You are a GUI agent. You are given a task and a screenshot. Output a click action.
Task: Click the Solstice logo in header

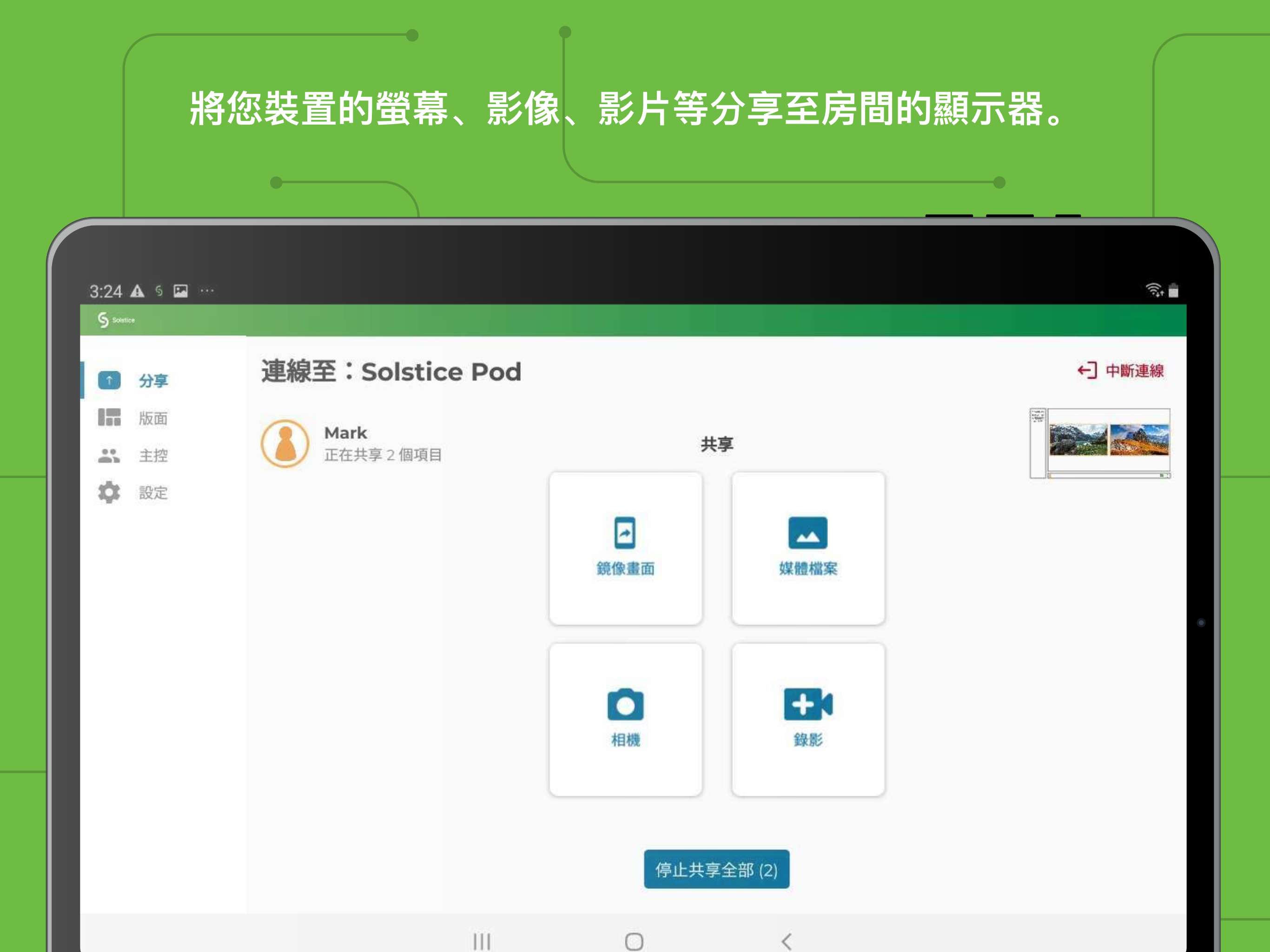(x=116, y=320)
